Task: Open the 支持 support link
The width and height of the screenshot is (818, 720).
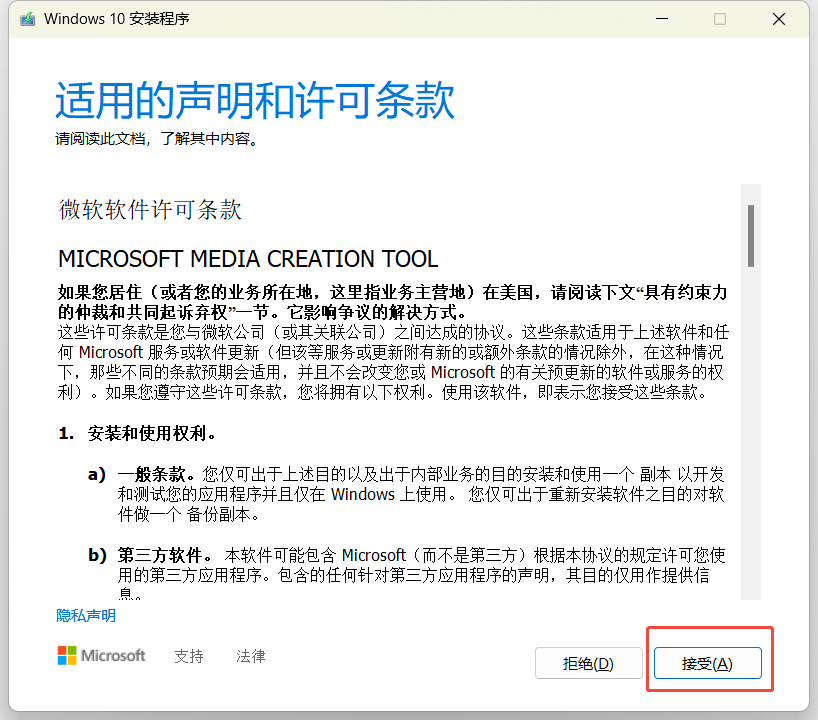Action: pos(189,656)
